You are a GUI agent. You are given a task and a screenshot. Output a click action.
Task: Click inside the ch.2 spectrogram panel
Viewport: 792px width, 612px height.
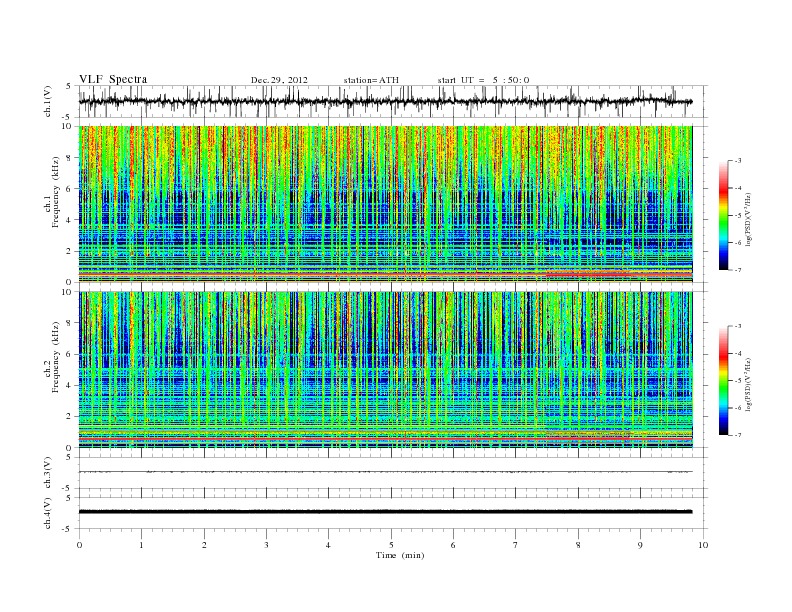385,369
